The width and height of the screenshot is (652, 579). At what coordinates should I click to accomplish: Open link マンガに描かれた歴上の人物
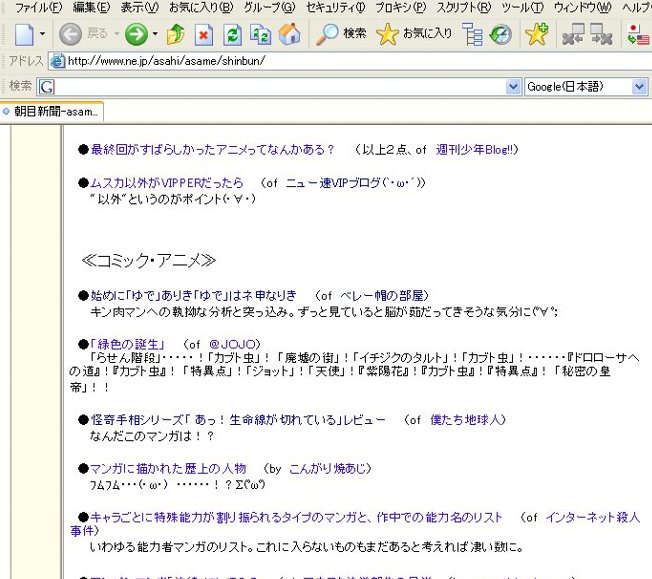point(168,469)
